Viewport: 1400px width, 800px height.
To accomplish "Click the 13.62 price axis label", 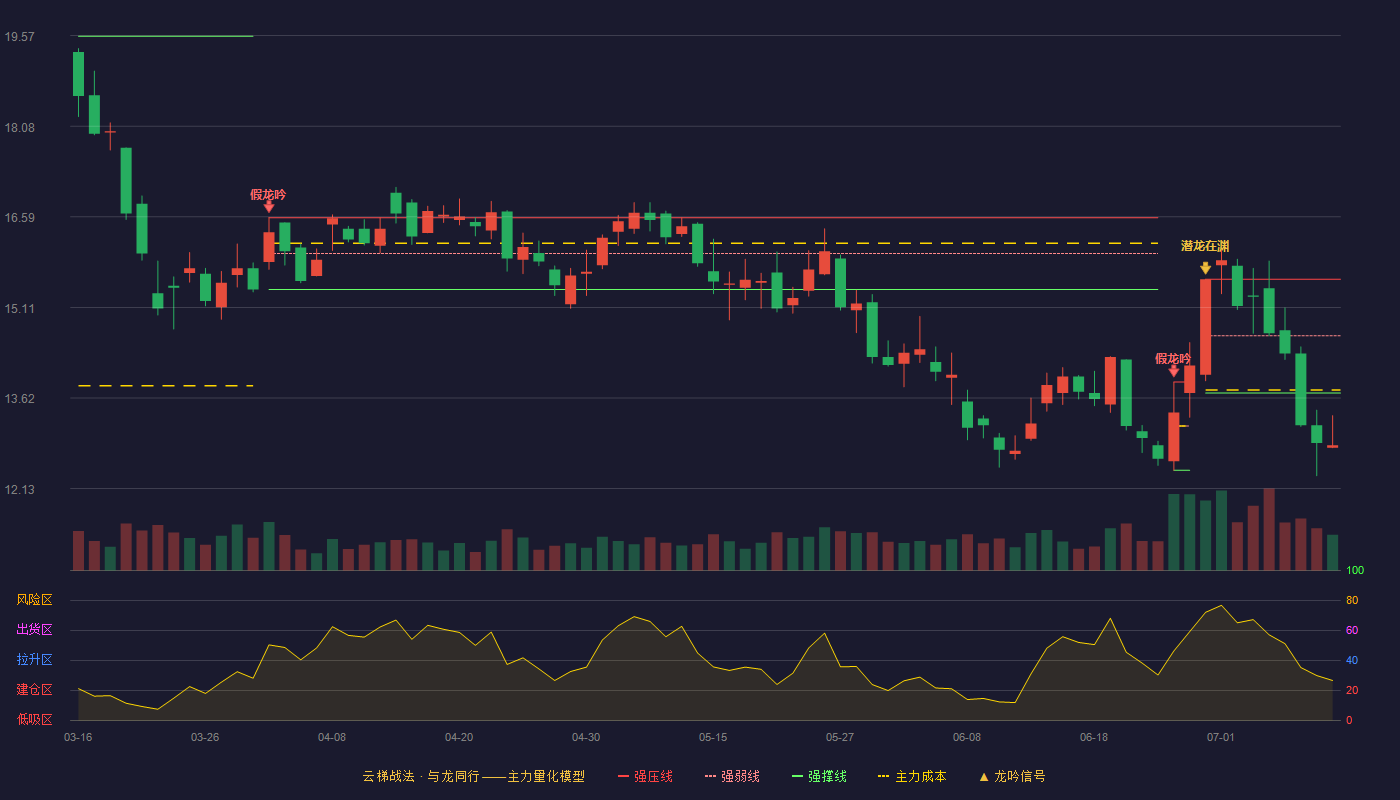I will click(x=19, y=399).
